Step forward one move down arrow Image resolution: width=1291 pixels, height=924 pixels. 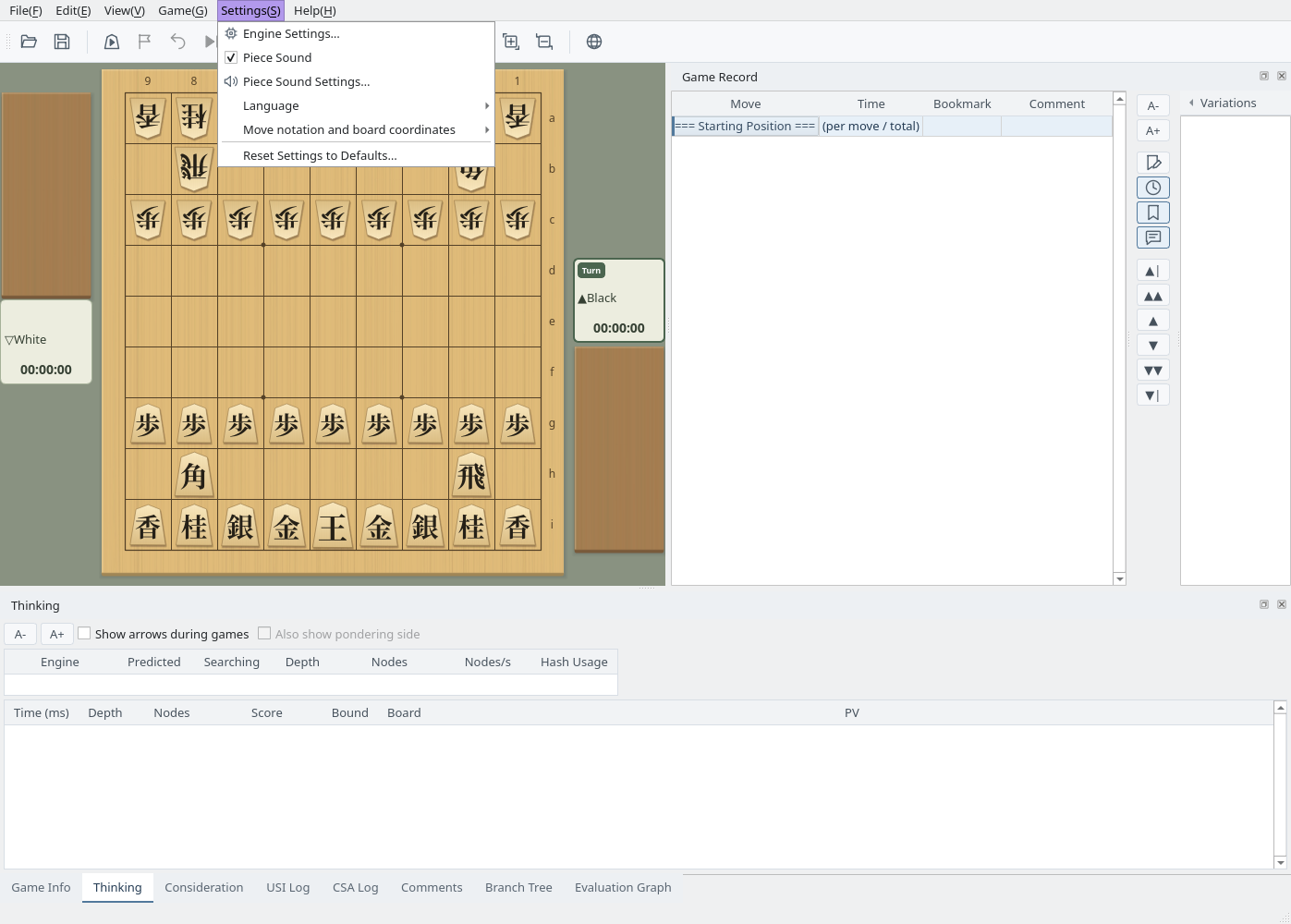(1153, 346)
